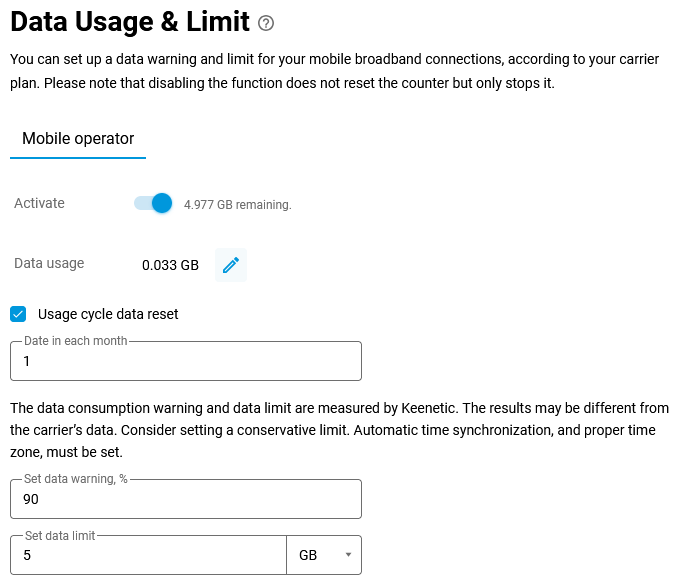Click the Date in each month field
The image size is (679, 586).
[185, 362]
